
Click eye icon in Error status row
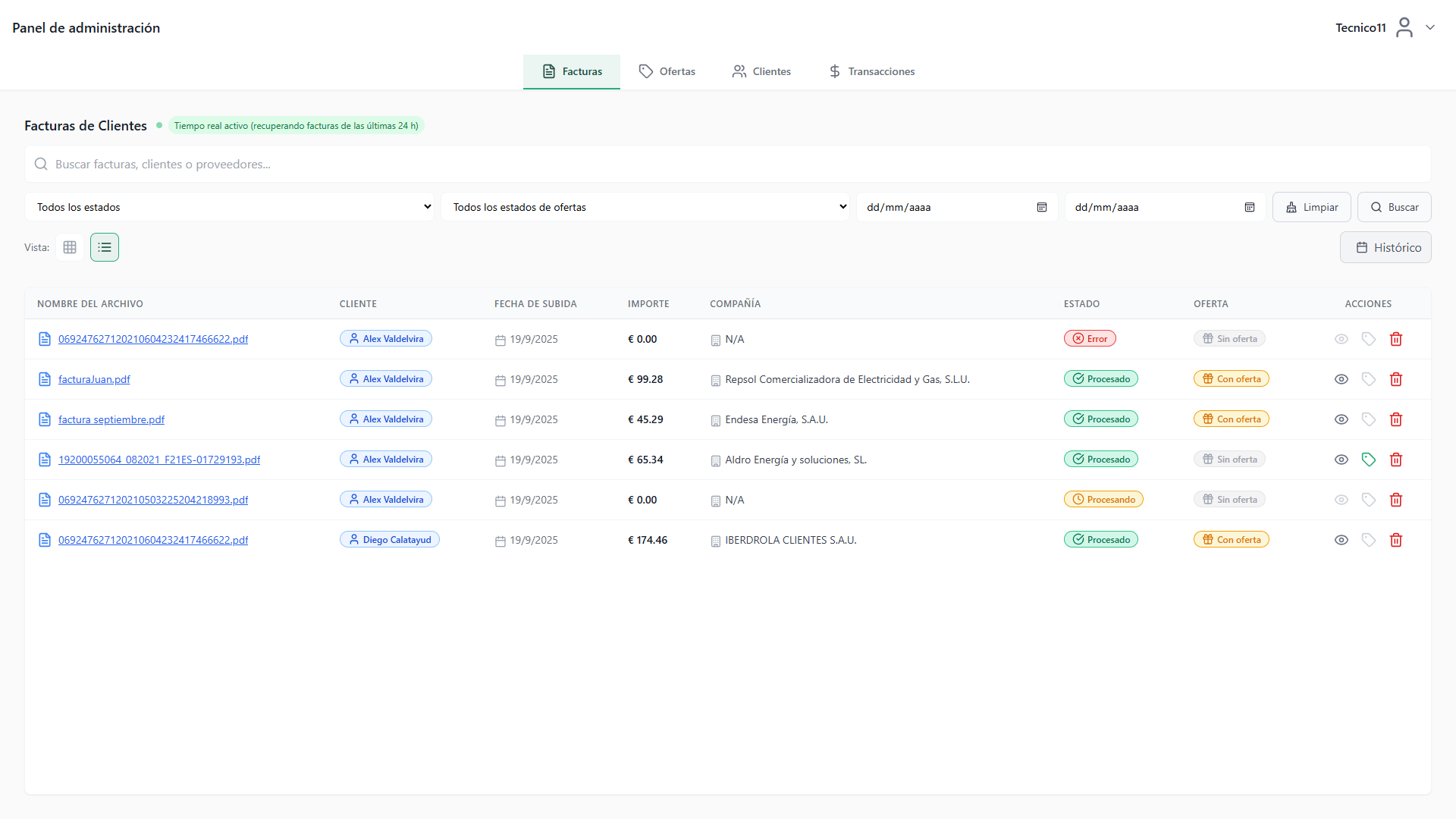click(x=1341, y=339)
